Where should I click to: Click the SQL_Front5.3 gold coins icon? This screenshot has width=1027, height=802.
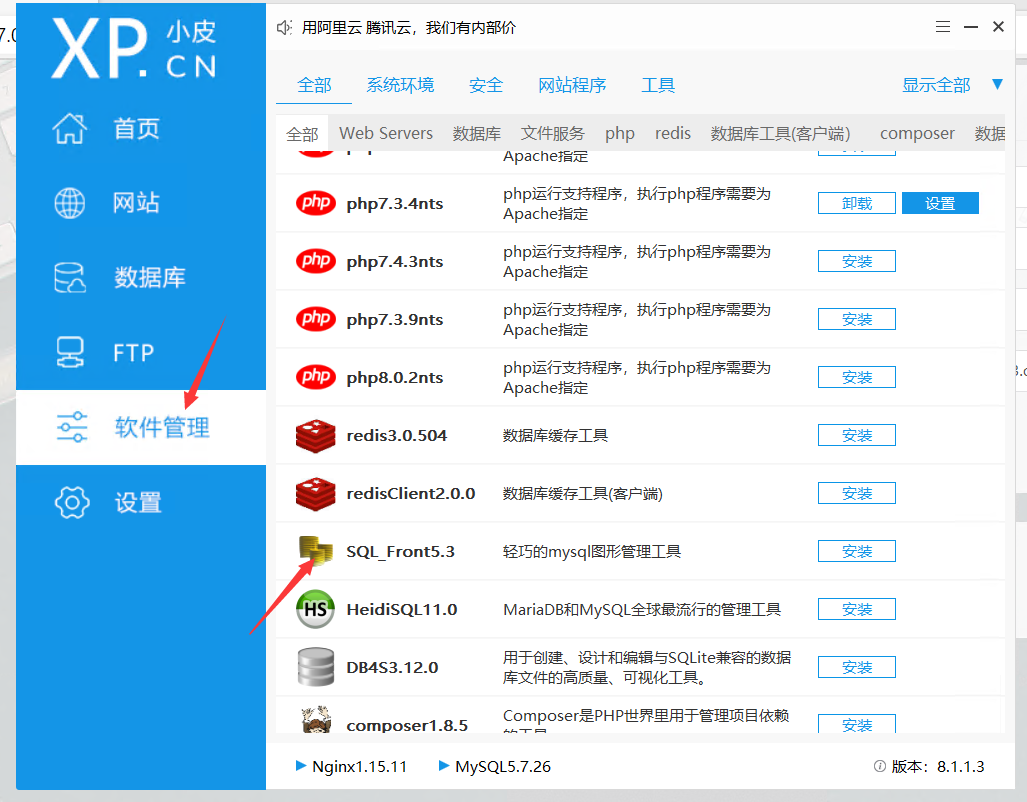coord(316,550)
